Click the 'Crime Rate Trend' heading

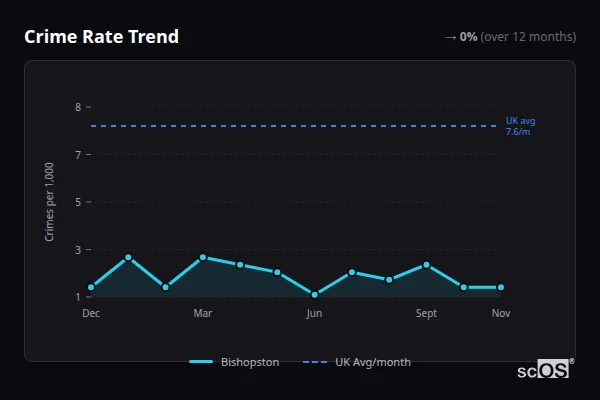click(101, 37)
